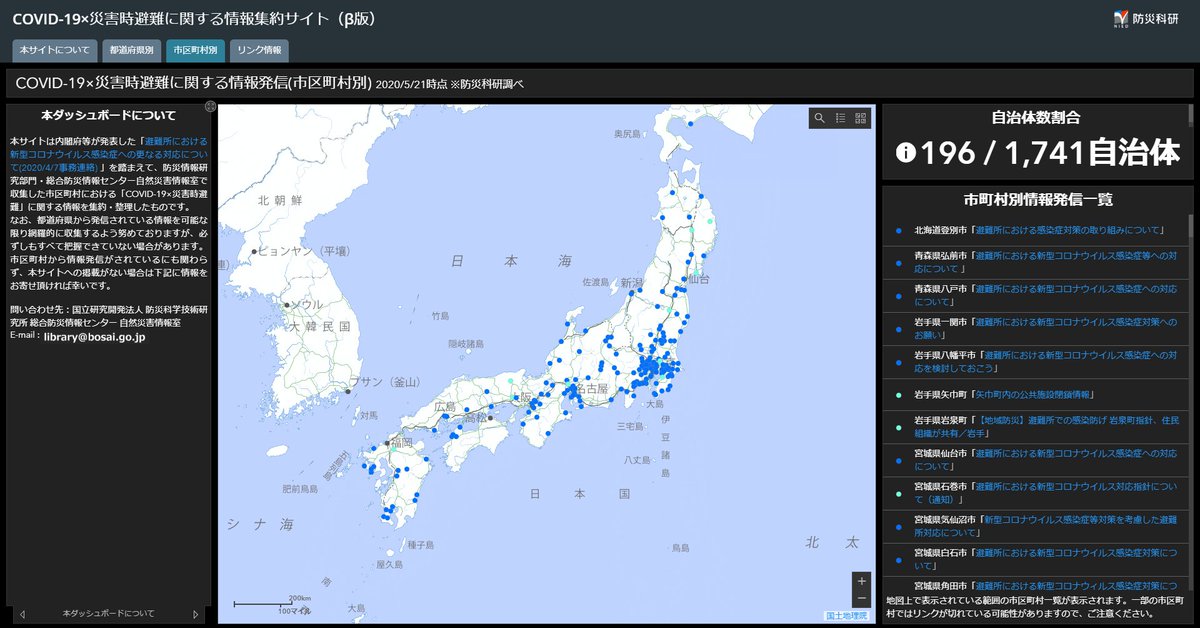Switch to the 都道府県別 tab
1200x628 pixels.
[132, 50]
